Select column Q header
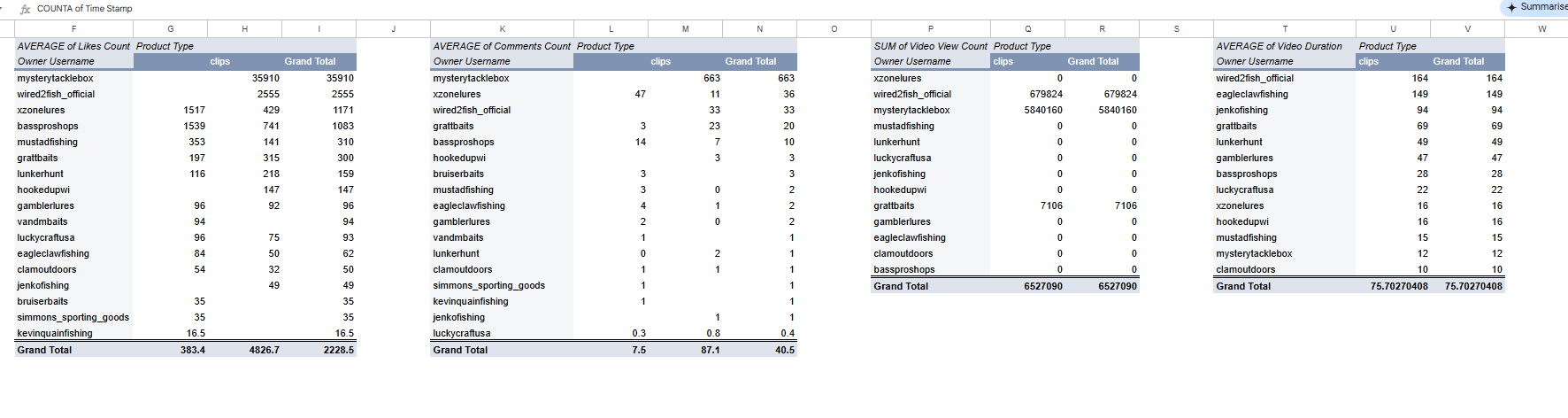Image resolution: width=1568 pixels, height=418 pixels. 1028,28
